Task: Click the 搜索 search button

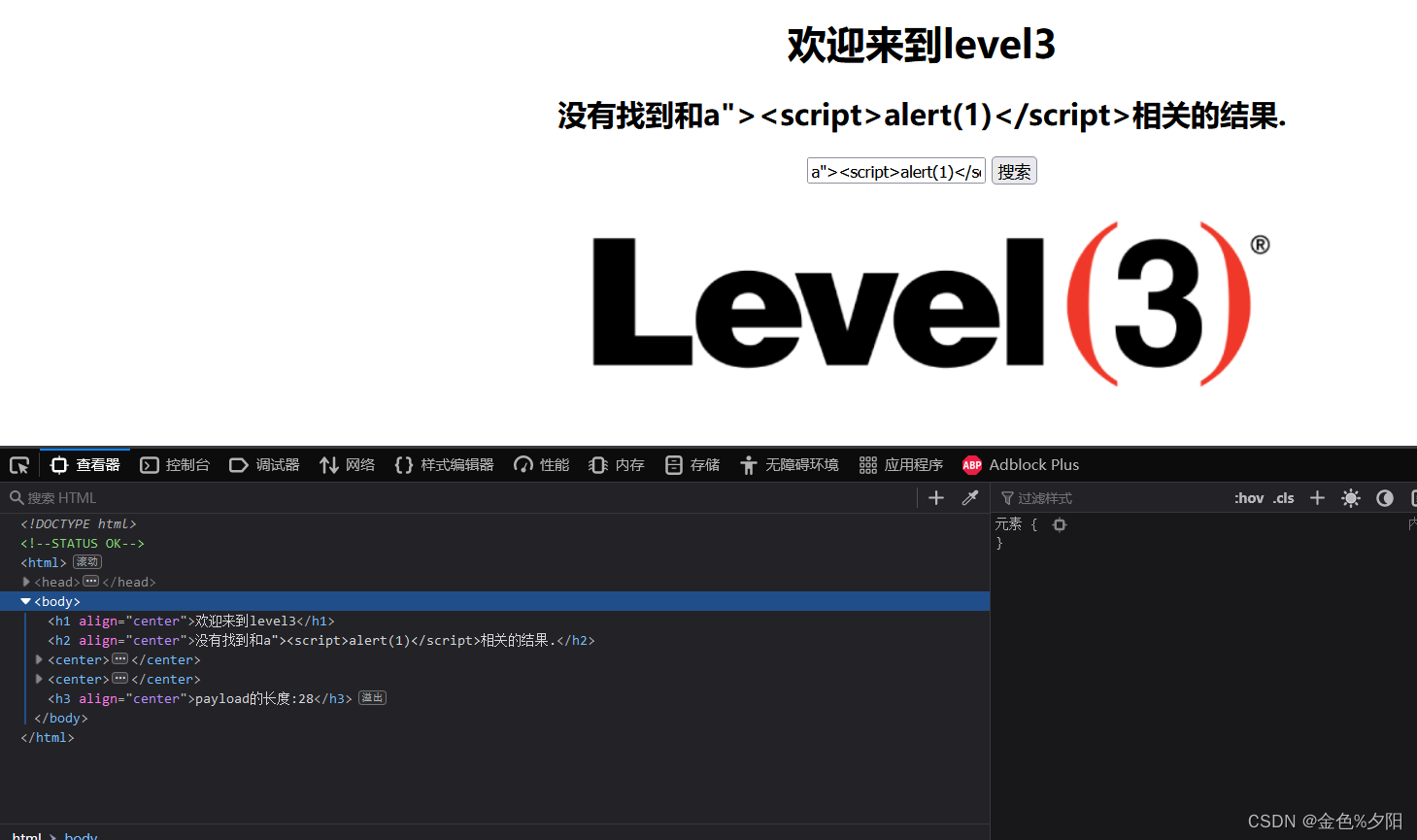Action: [x=1014, y=171]
